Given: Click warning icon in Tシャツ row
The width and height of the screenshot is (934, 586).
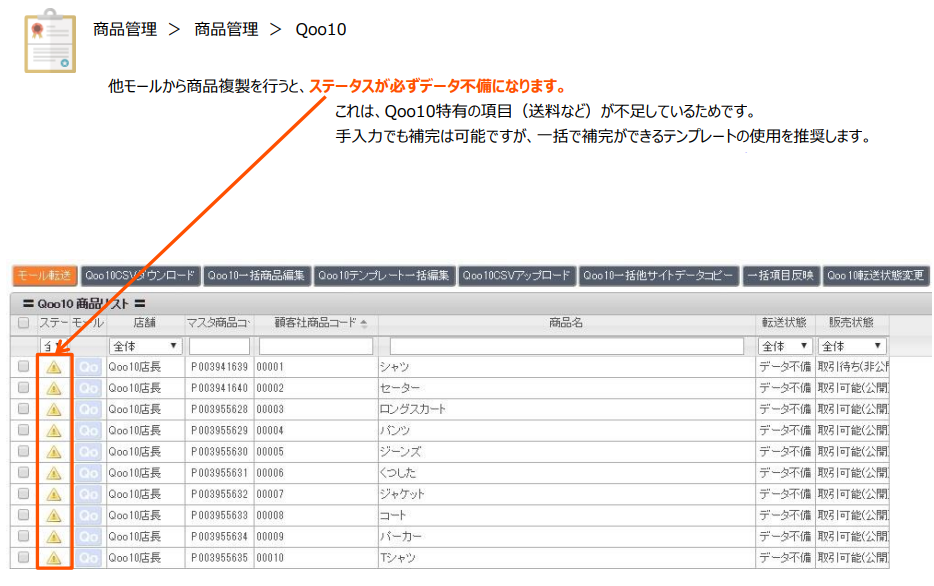Looking at the screenshot, I should pos(54,558).
